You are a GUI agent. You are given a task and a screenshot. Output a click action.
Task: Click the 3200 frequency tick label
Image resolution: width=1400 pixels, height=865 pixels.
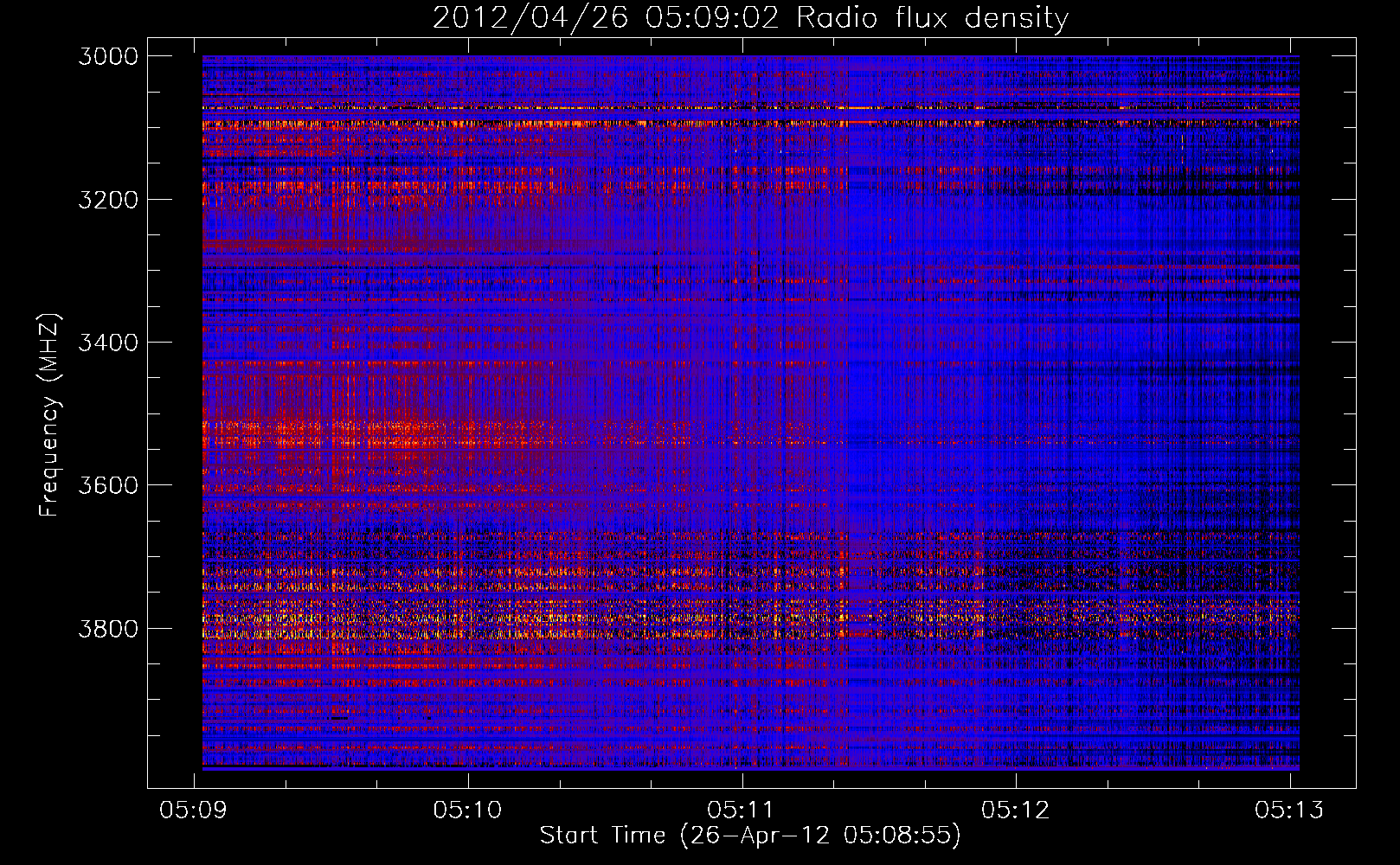[107, 200]
